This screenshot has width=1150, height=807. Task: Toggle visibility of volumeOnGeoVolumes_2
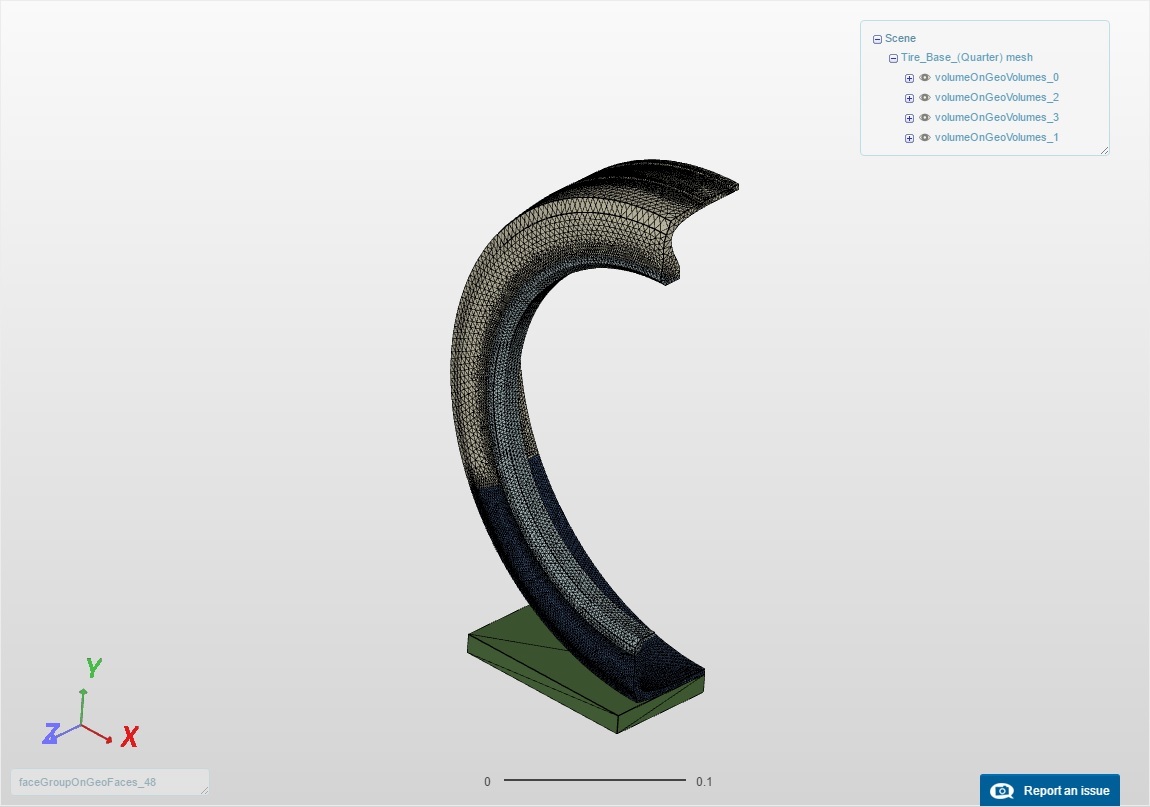(x=925, y=97)
